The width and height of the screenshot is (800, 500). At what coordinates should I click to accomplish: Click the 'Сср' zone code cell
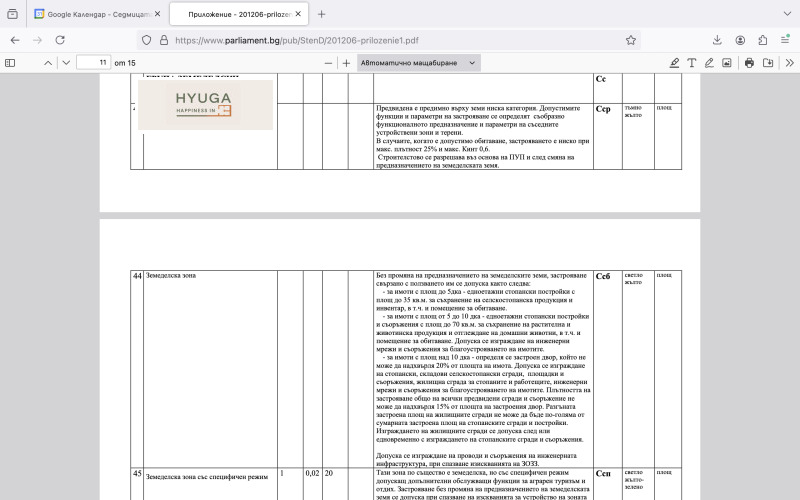pyautogui.click(x=607, y=136)
